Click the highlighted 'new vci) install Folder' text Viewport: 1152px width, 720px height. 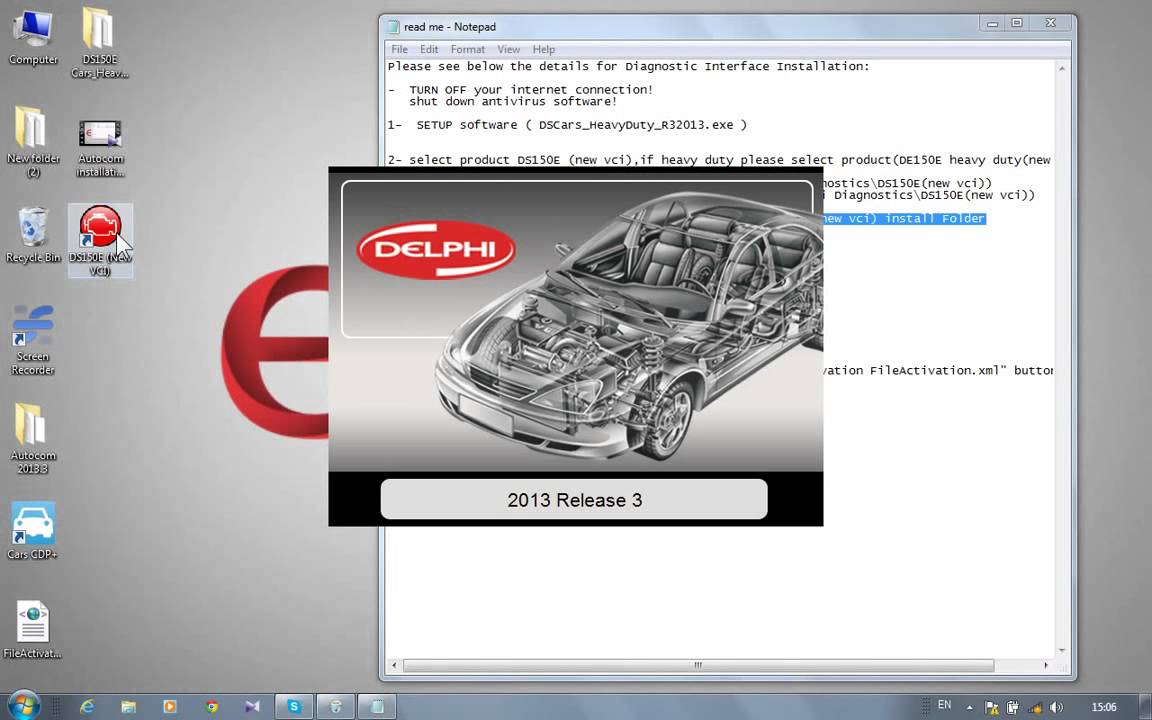(x=904, y=218)
